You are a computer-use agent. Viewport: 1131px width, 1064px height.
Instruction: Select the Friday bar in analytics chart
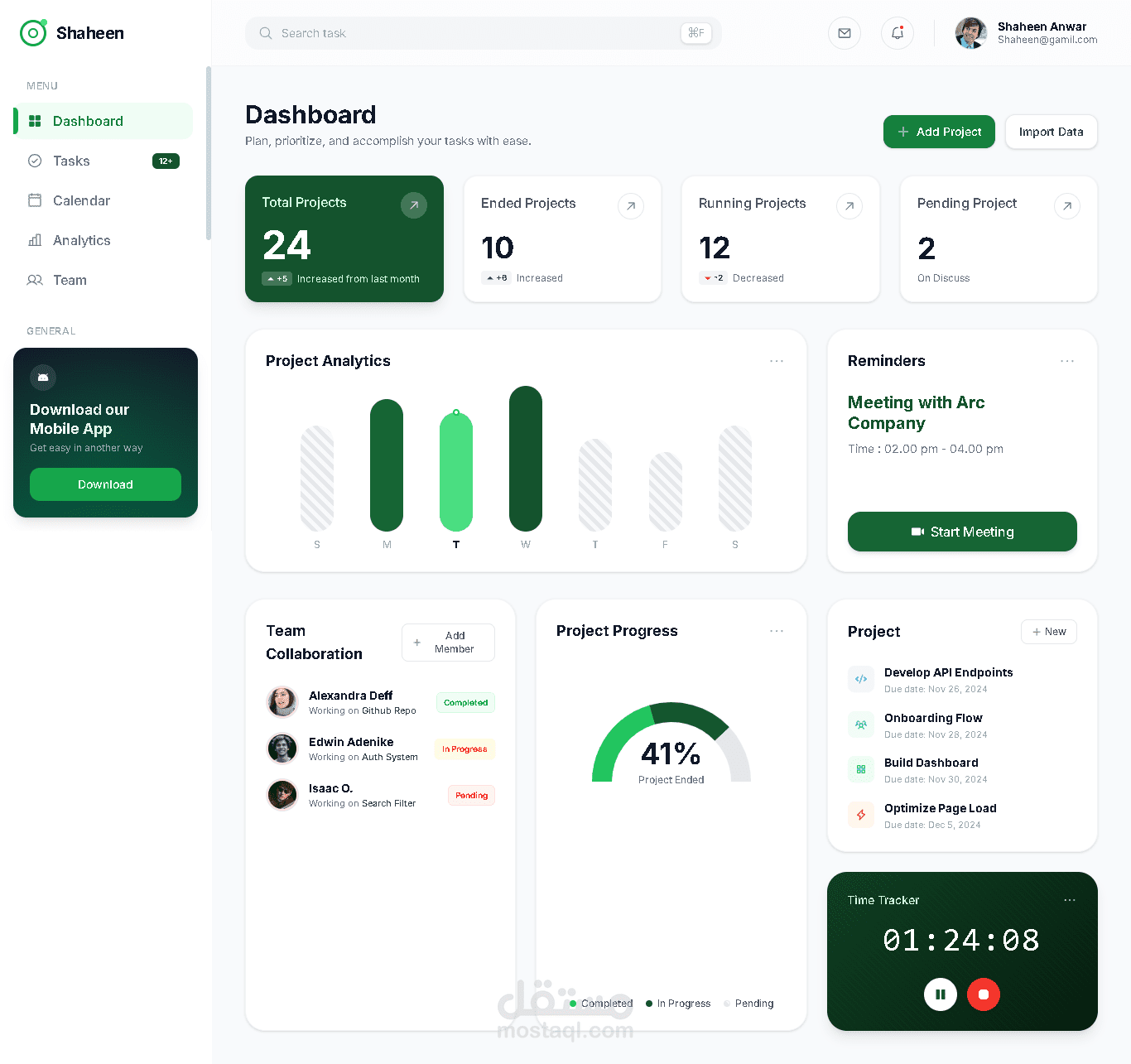click(x=666, y=492)
